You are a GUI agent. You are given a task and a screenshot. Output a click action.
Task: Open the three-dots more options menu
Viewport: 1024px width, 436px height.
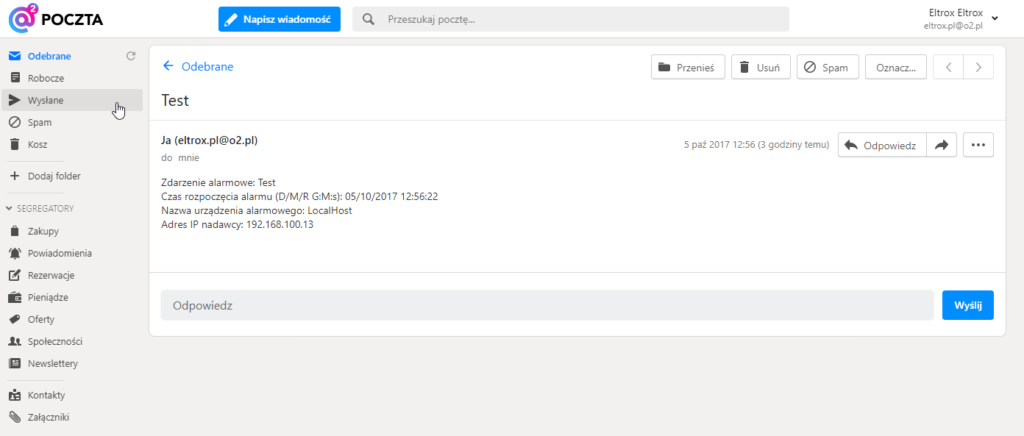(978, 145)
